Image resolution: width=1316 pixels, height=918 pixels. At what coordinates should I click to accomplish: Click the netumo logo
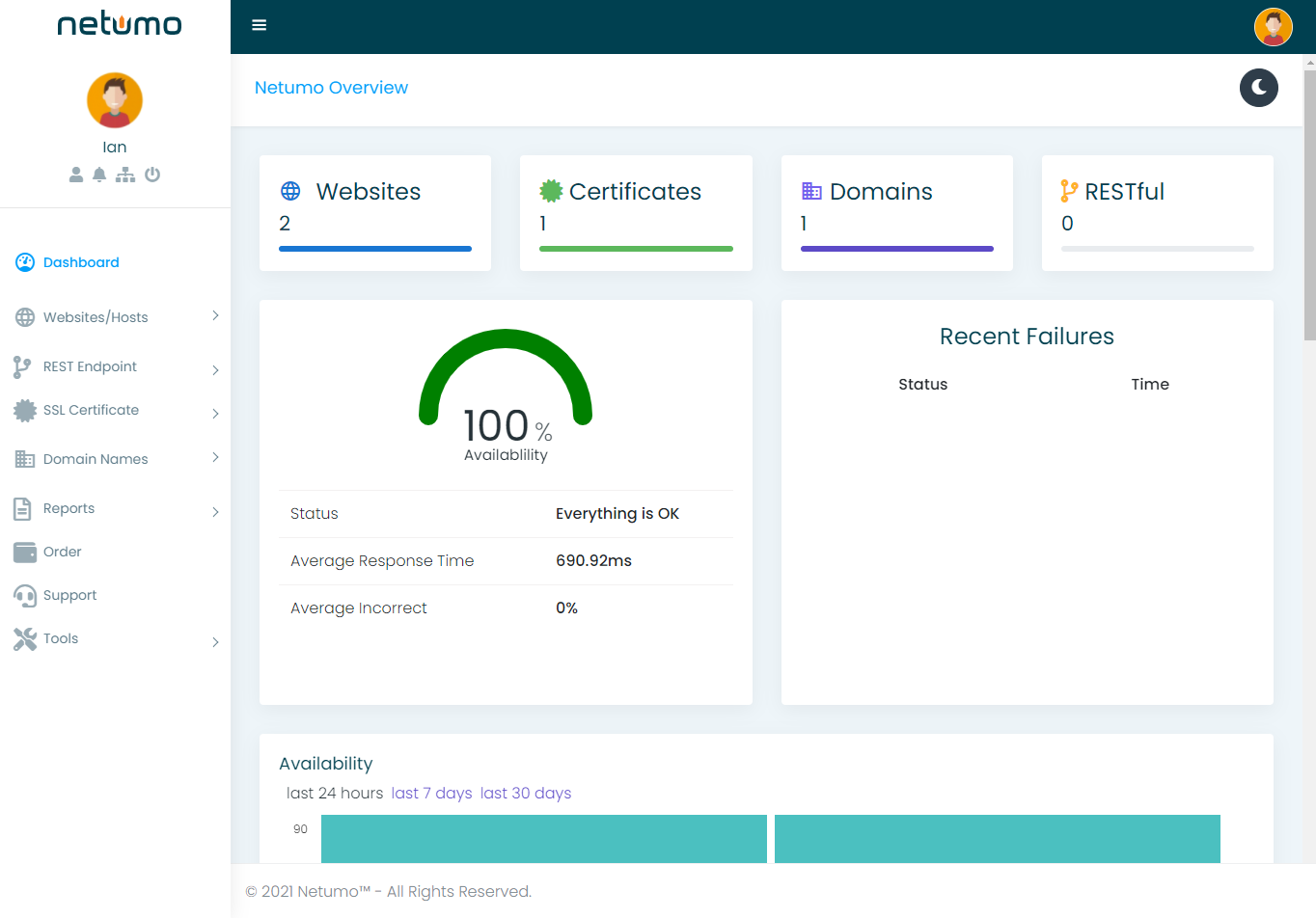click(120, 23)
